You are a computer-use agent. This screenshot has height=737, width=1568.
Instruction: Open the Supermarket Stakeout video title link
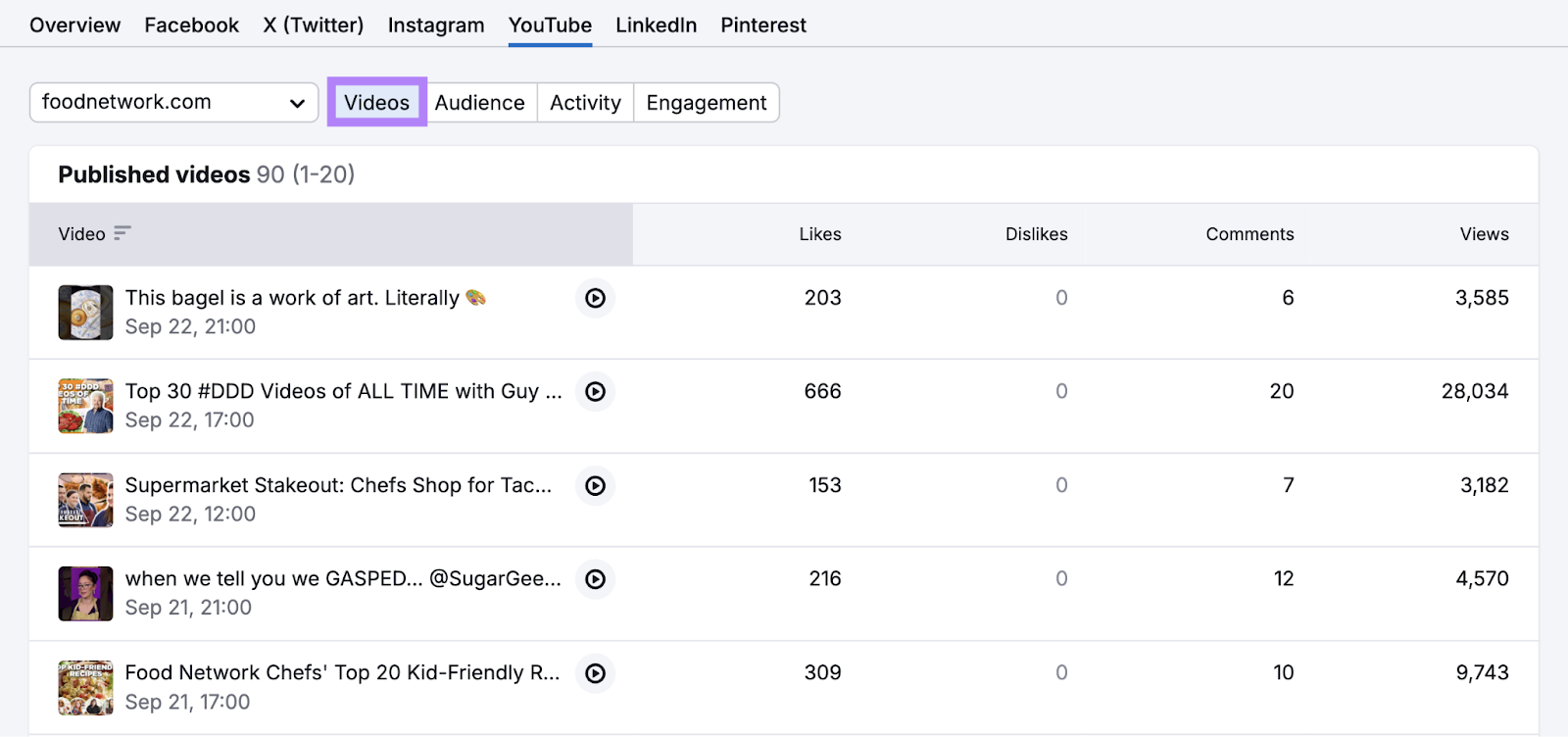coord(338,485)
